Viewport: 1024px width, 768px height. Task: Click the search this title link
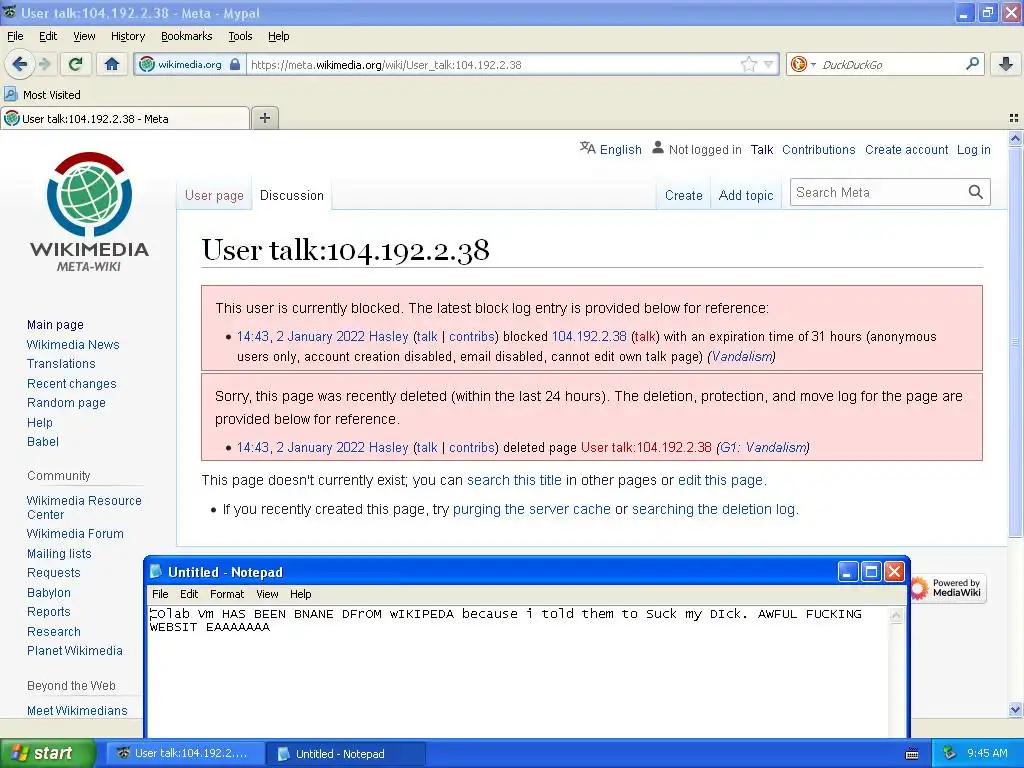coord(514,480)
